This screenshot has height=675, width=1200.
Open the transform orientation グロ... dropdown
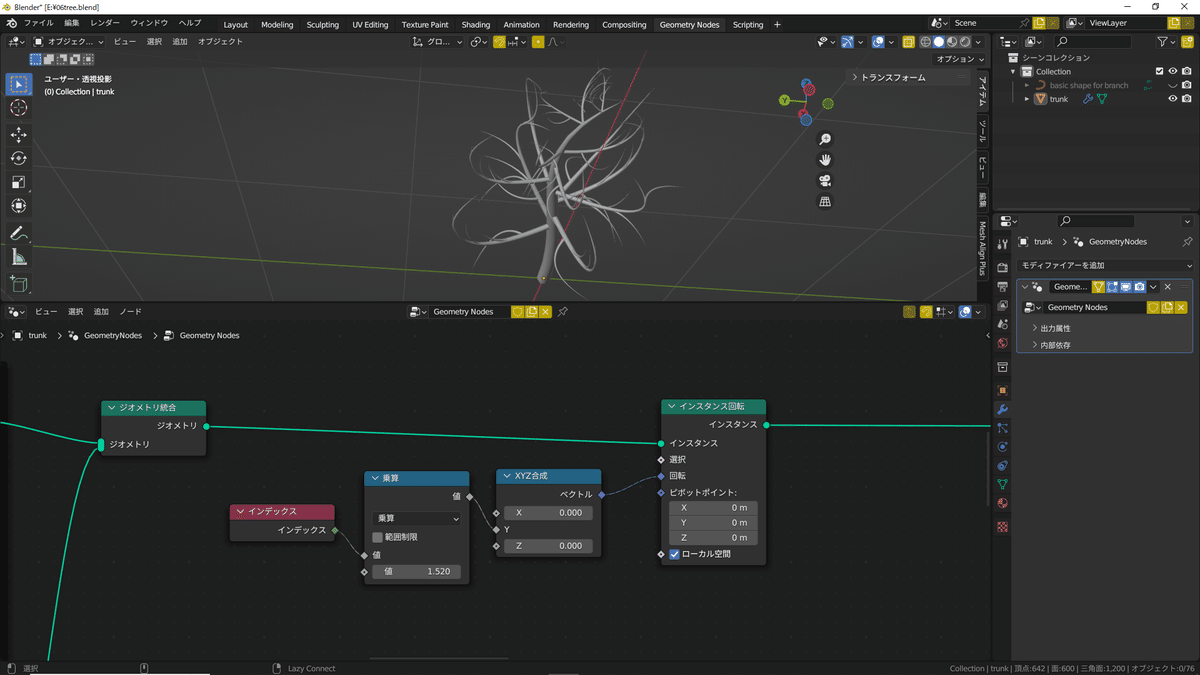click(438, 42)
